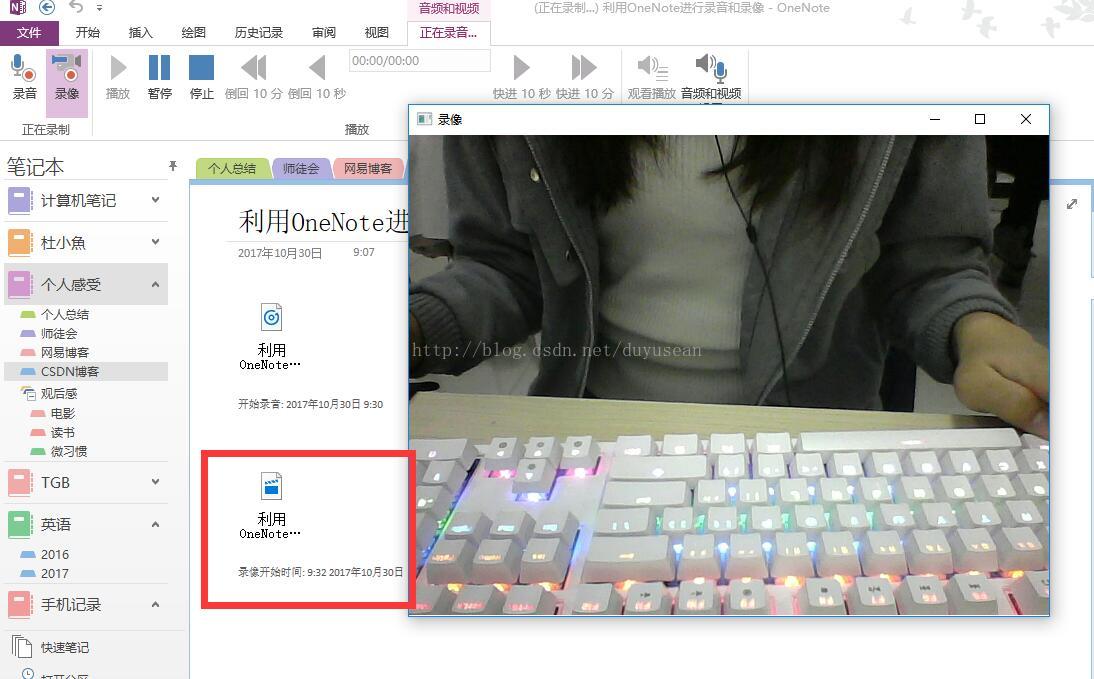The image size is (1094, 679).
Task: Open 快速笔记 quick notes
Action: pyautogui.click(x=64, y=648)
